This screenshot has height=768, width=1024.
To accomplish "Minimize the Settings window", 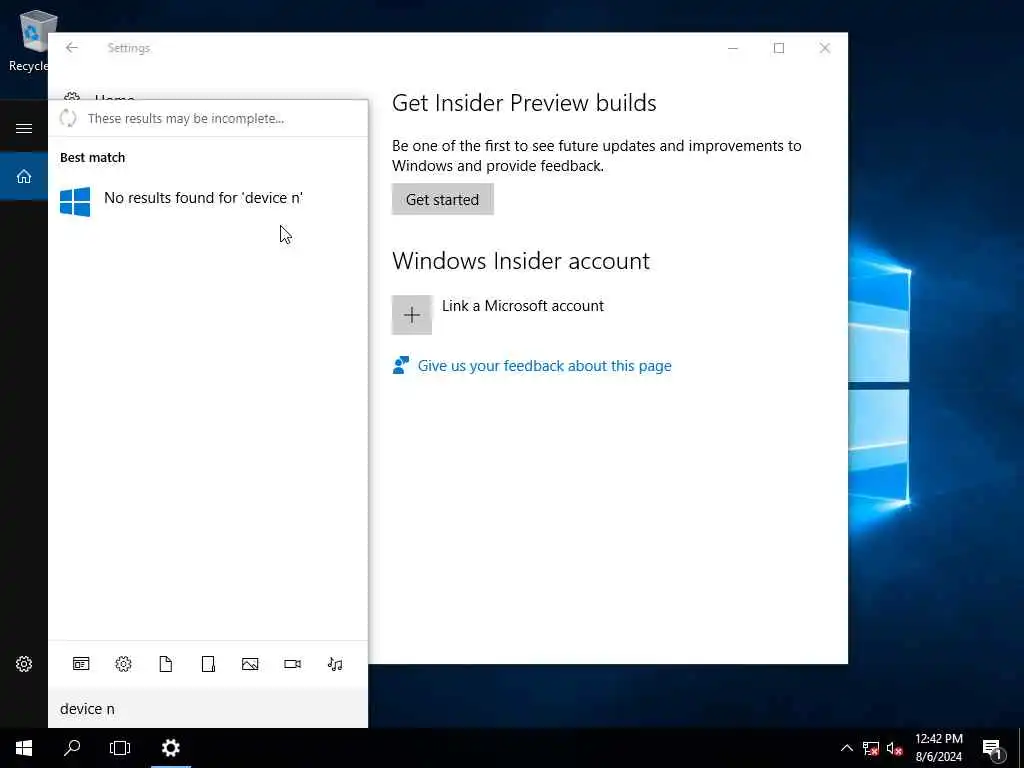I will pyautogui.click(x=733, y=48).
